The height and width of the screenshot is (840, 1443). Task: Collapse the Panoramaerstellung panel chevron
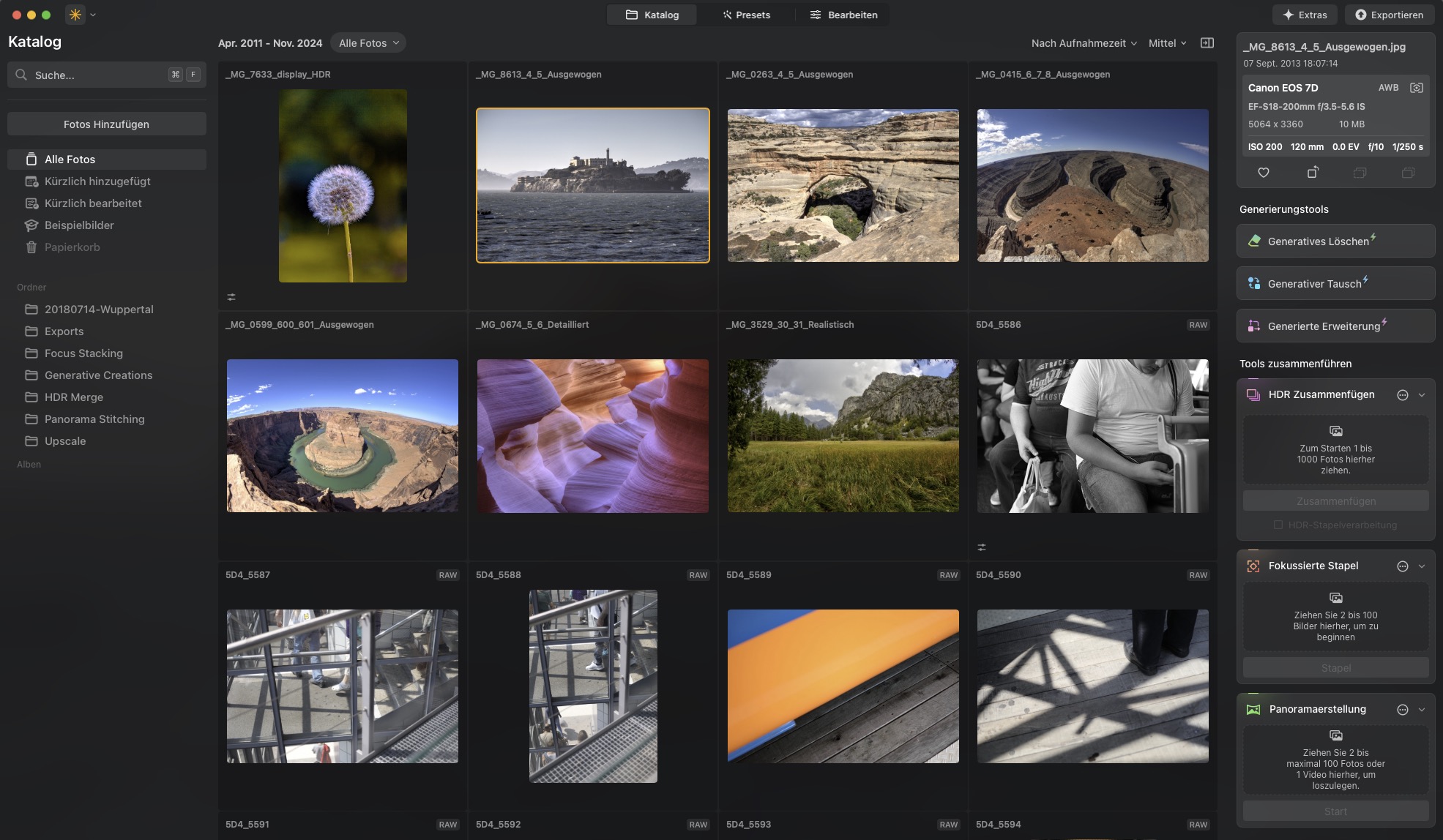(x=1422, y=710)
